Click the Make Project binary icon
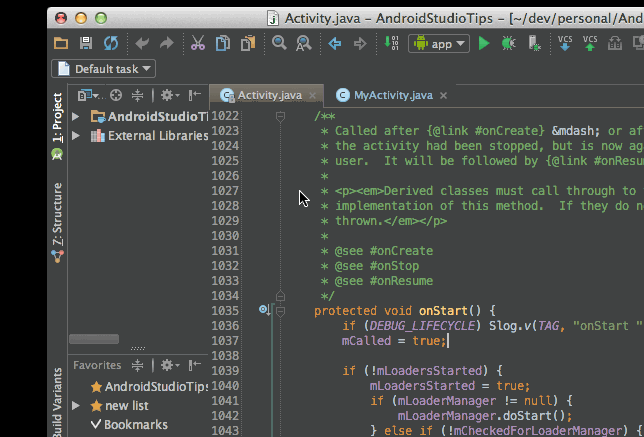644x437 pixels. point(391,43)
